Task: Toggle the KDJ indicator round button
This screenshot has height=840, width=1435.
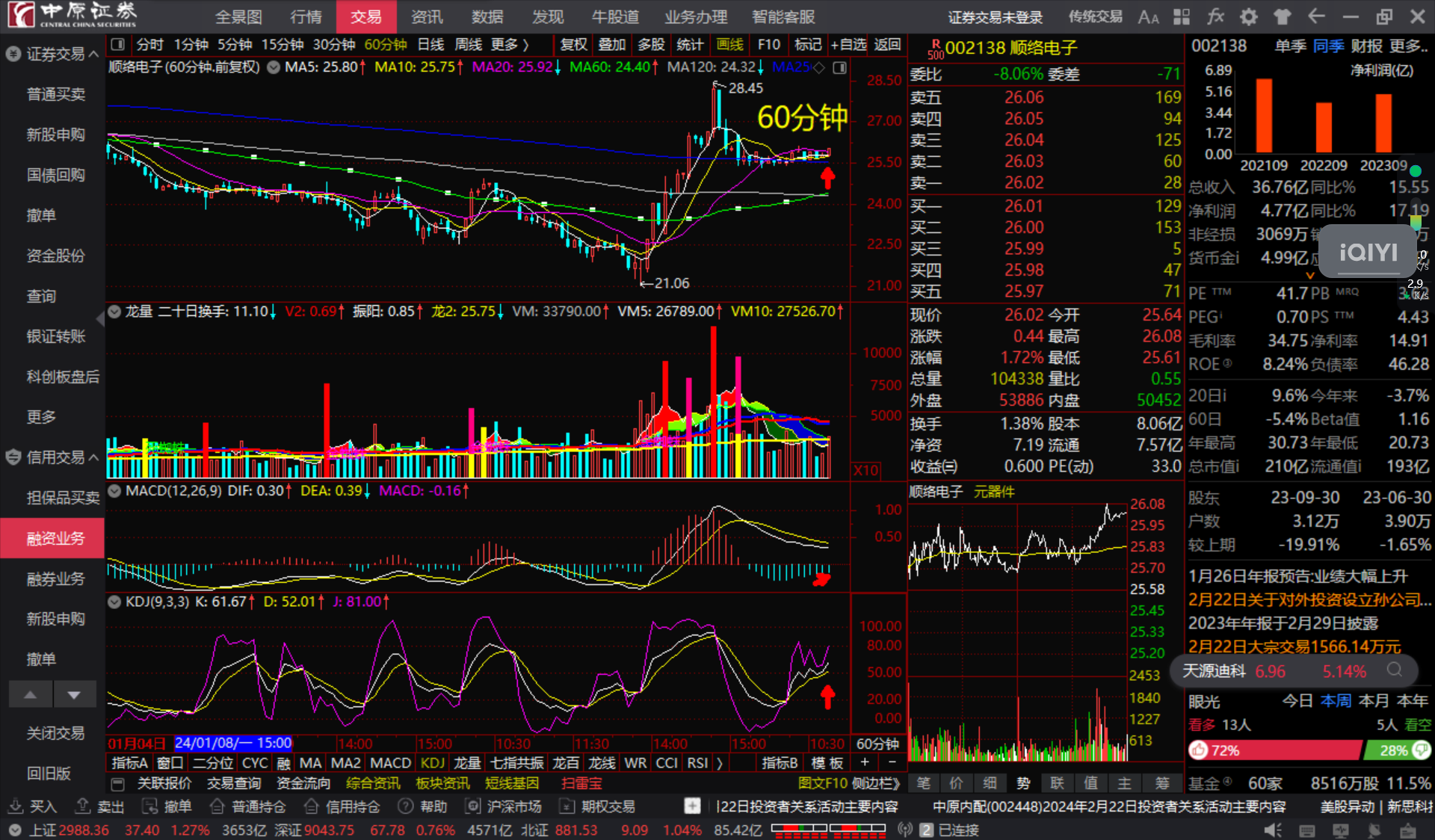Action: pyautogui.click(x=114, y=602)
